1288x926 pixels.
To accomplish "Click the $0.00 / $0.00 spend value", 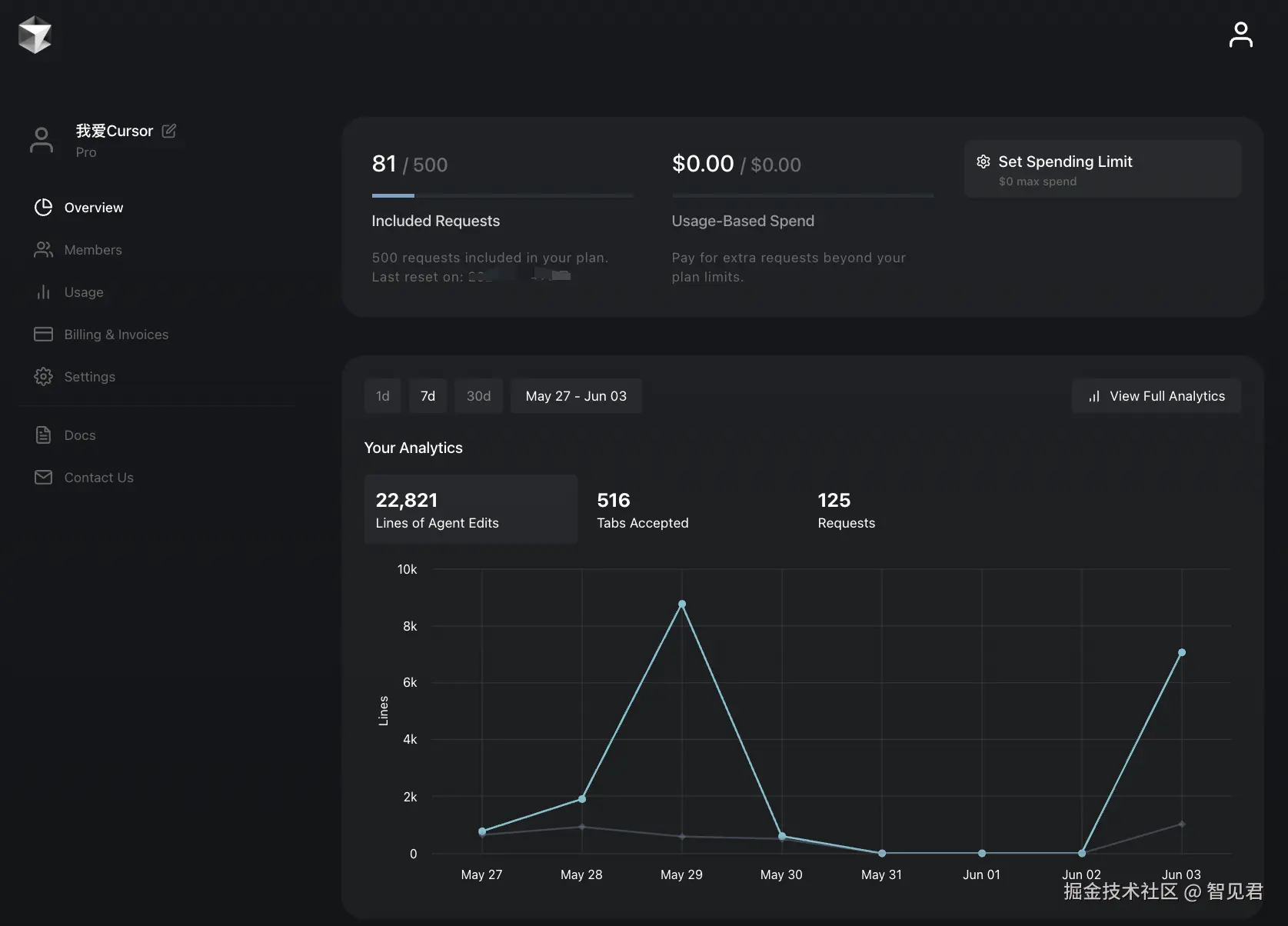I will point(737,164).
